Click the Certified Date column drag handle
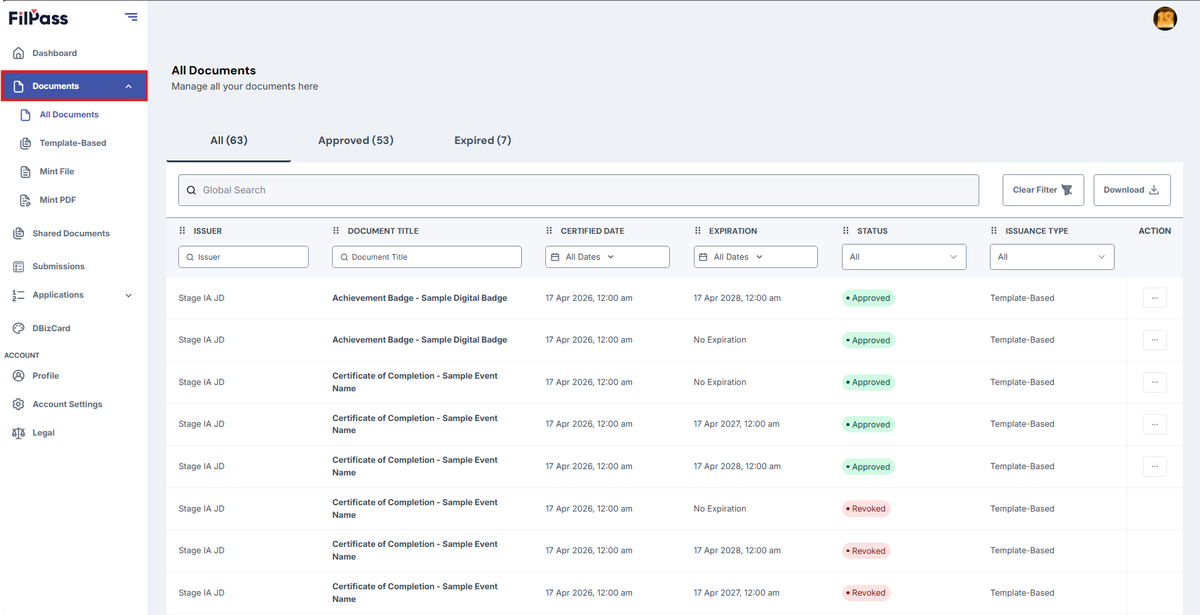The height and width of the screenshot is (615, 1200). click(x=550, y=231)
